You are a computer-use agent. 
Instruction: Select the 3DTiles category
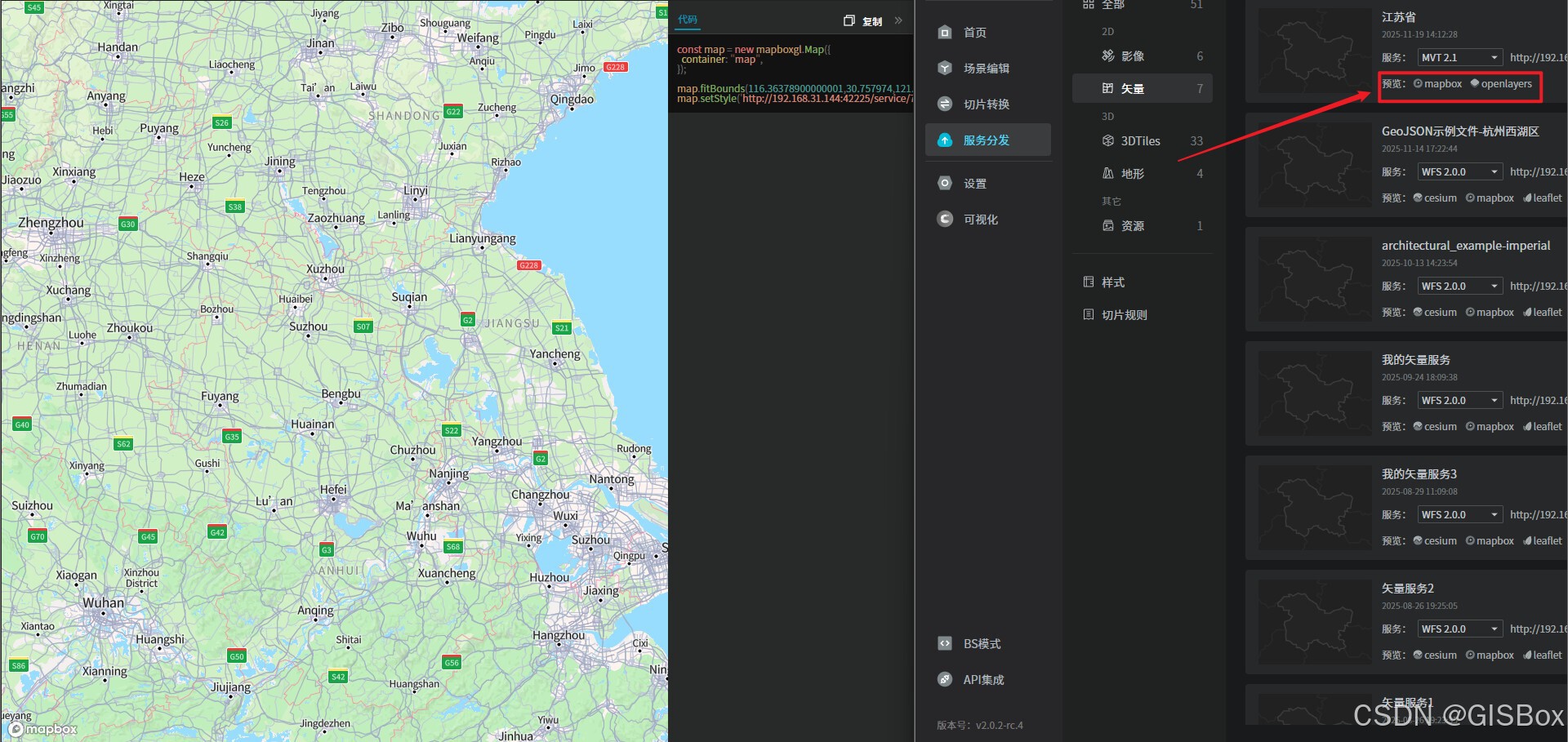tap(1141, 140)
